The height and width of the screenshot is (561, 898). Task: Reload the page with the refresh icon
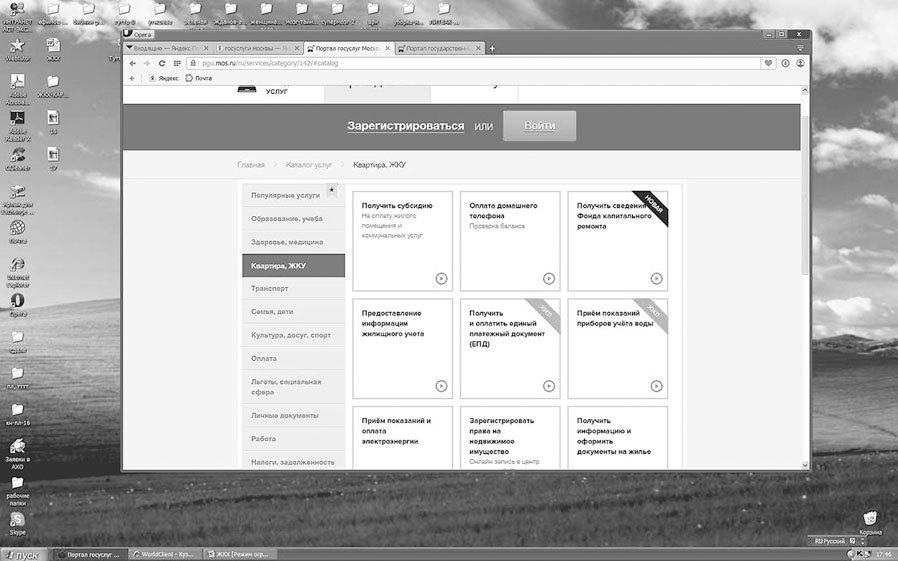pyautogui.click(x=162, y=63)
